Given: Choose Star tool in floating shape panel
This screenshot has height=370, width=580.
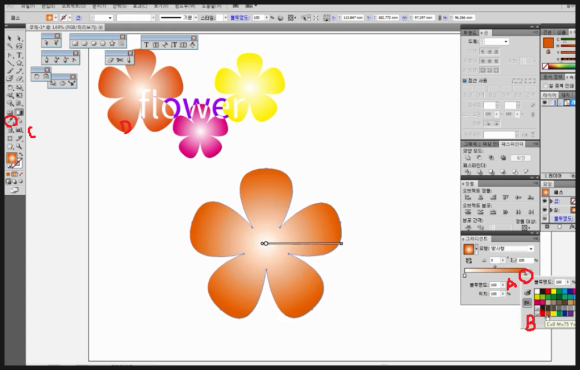Looking at the screenshot, I should pyautogui.click(x=112, y=44).
